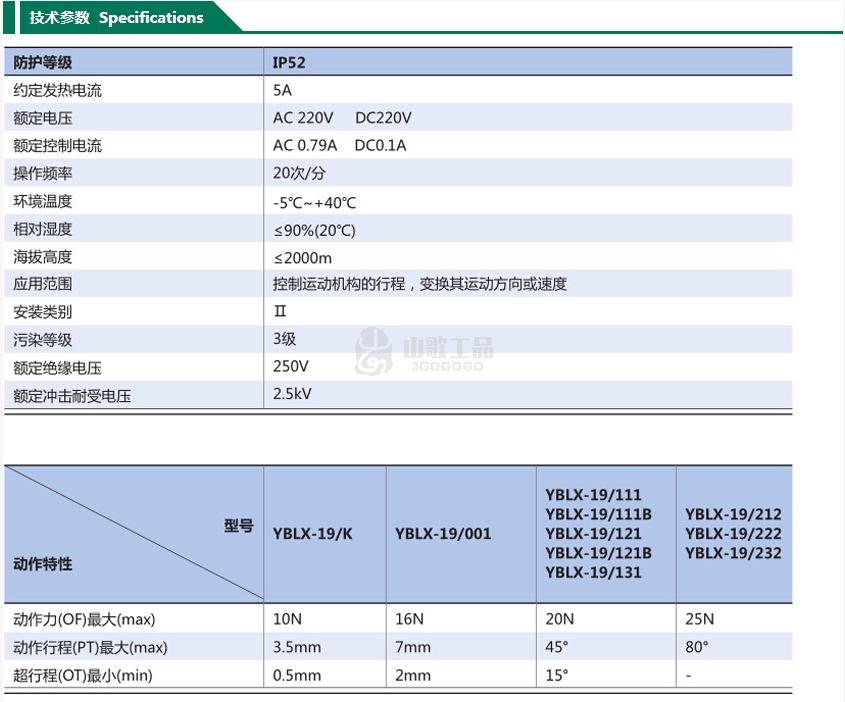Click the YBLX-19/121 model name

(593, 534)
